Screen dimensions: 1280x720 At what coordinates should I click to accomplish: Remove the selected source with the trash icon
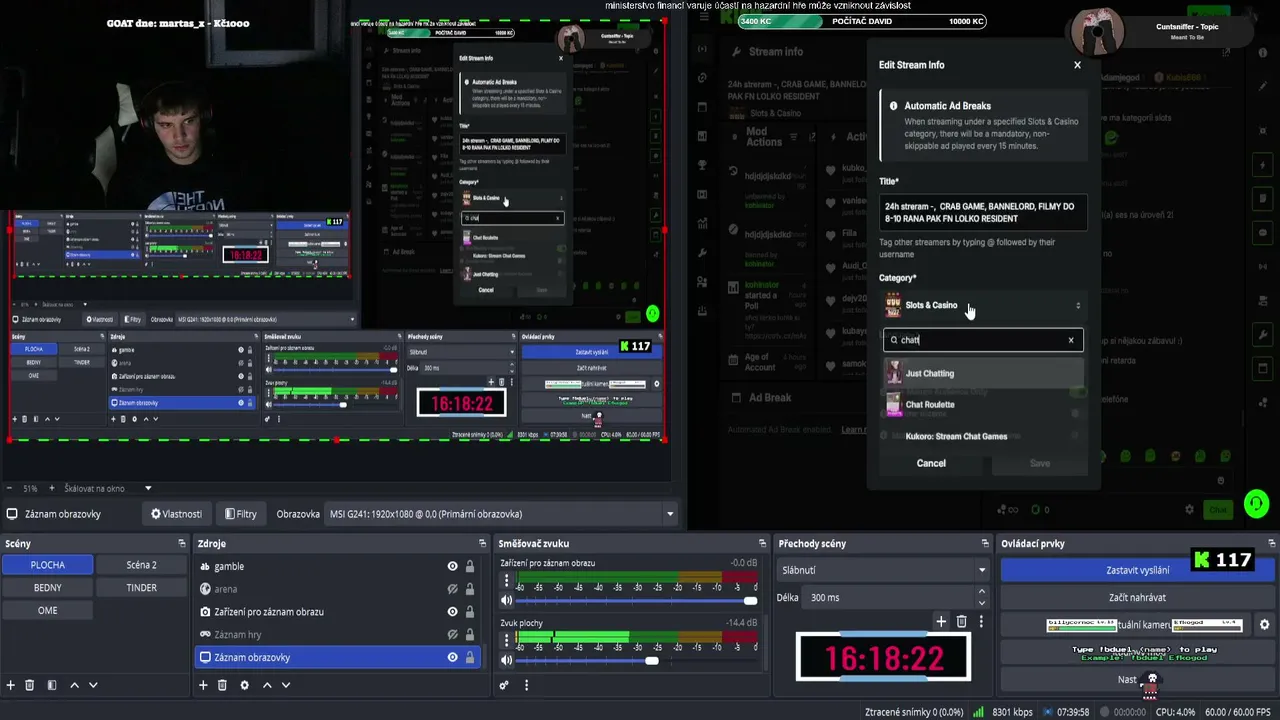click(x=222, y=685)
